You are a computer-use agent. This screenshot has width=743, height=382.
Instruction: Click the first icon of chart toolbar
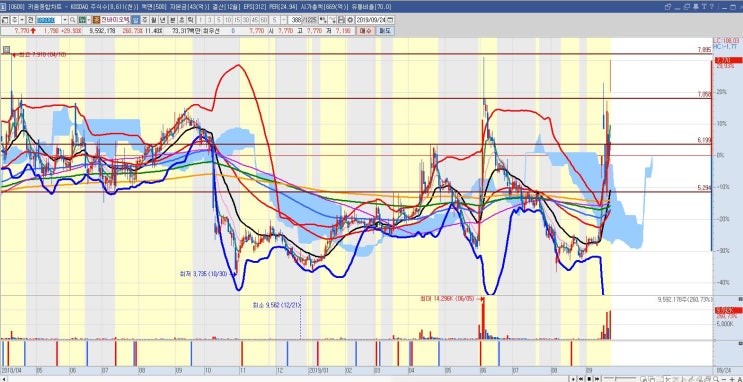5,20
